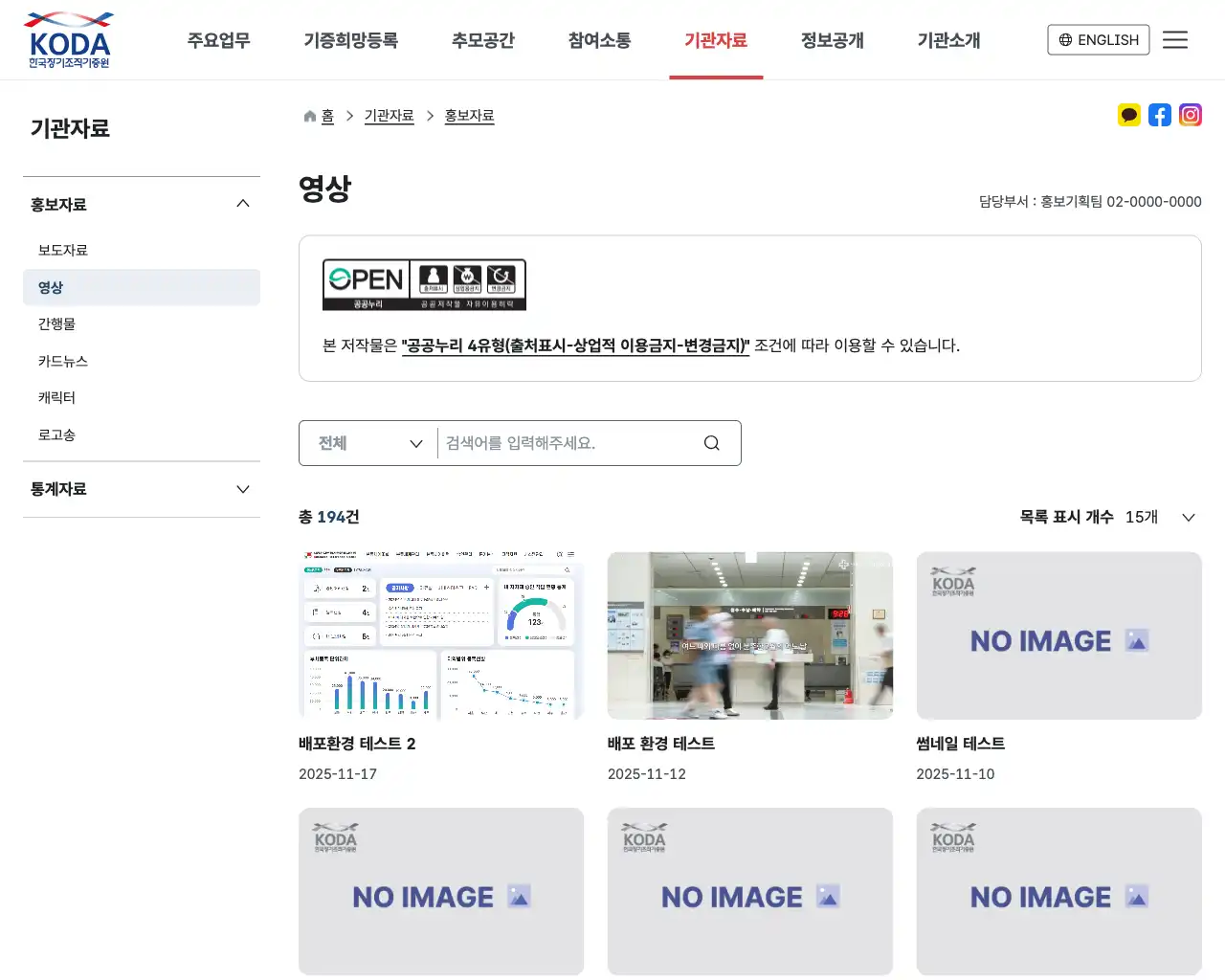Switch to the ENGLISH version
Screen dimensions: 1225x980
pos(1098,39)
